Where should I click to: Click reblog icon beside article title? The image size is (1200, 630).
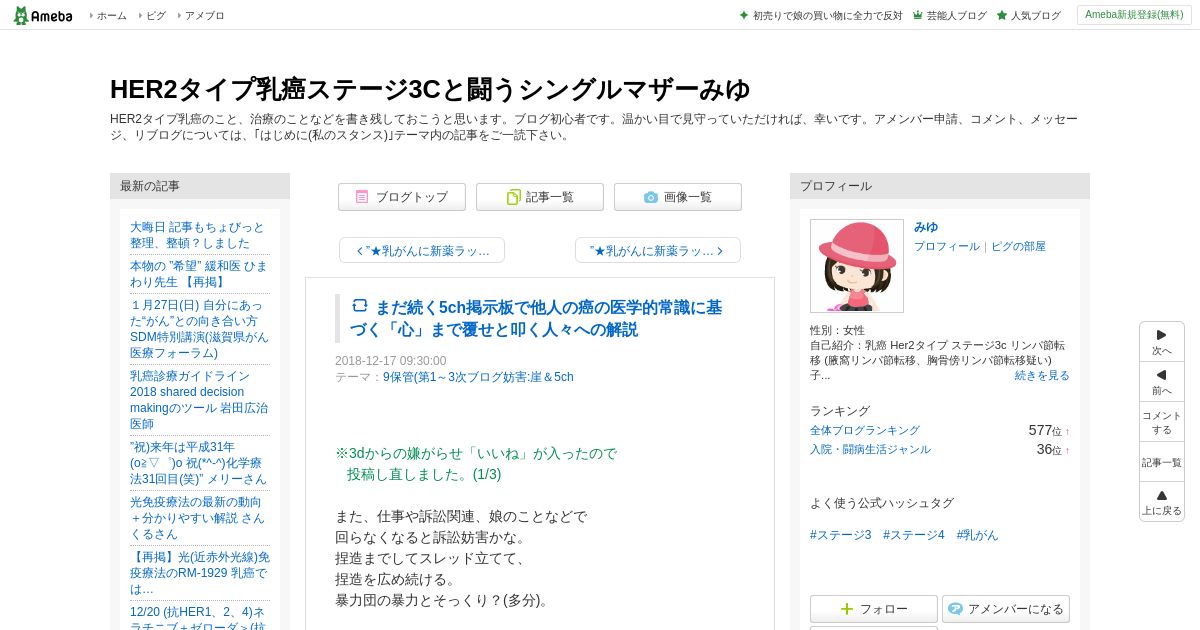360,306
